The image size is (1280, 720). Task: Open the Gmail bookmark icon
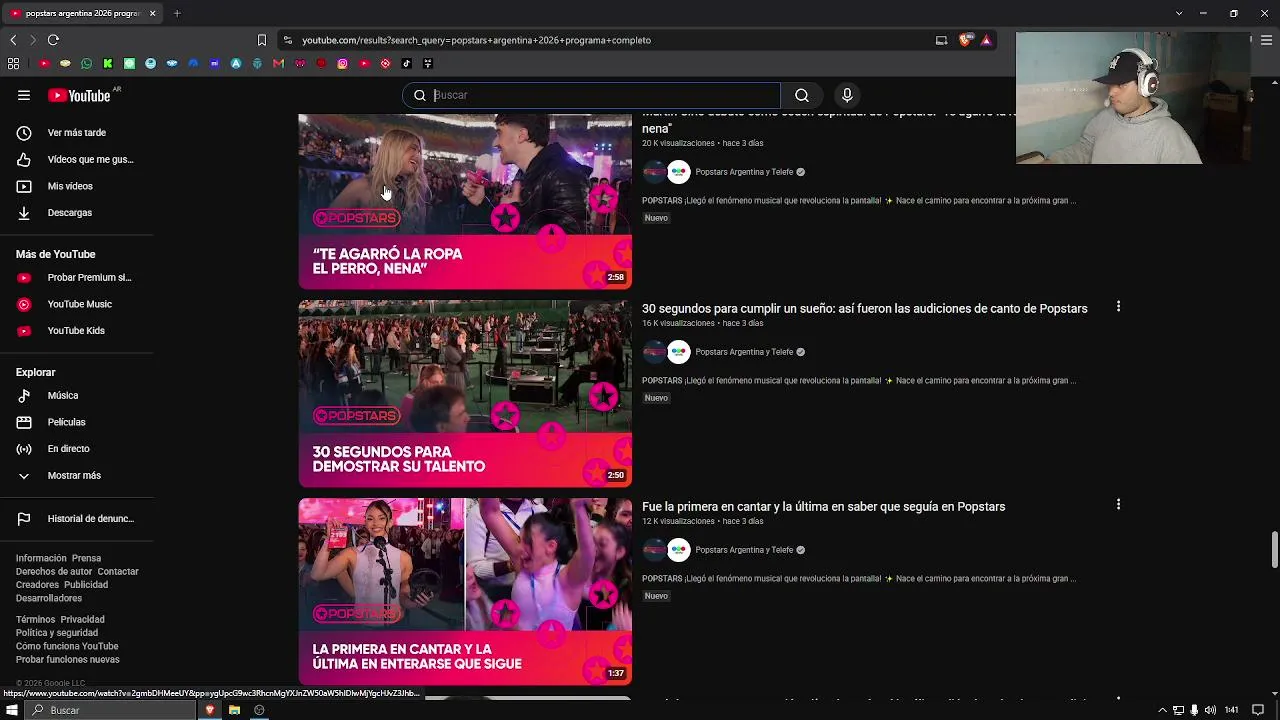click(279, 64)
